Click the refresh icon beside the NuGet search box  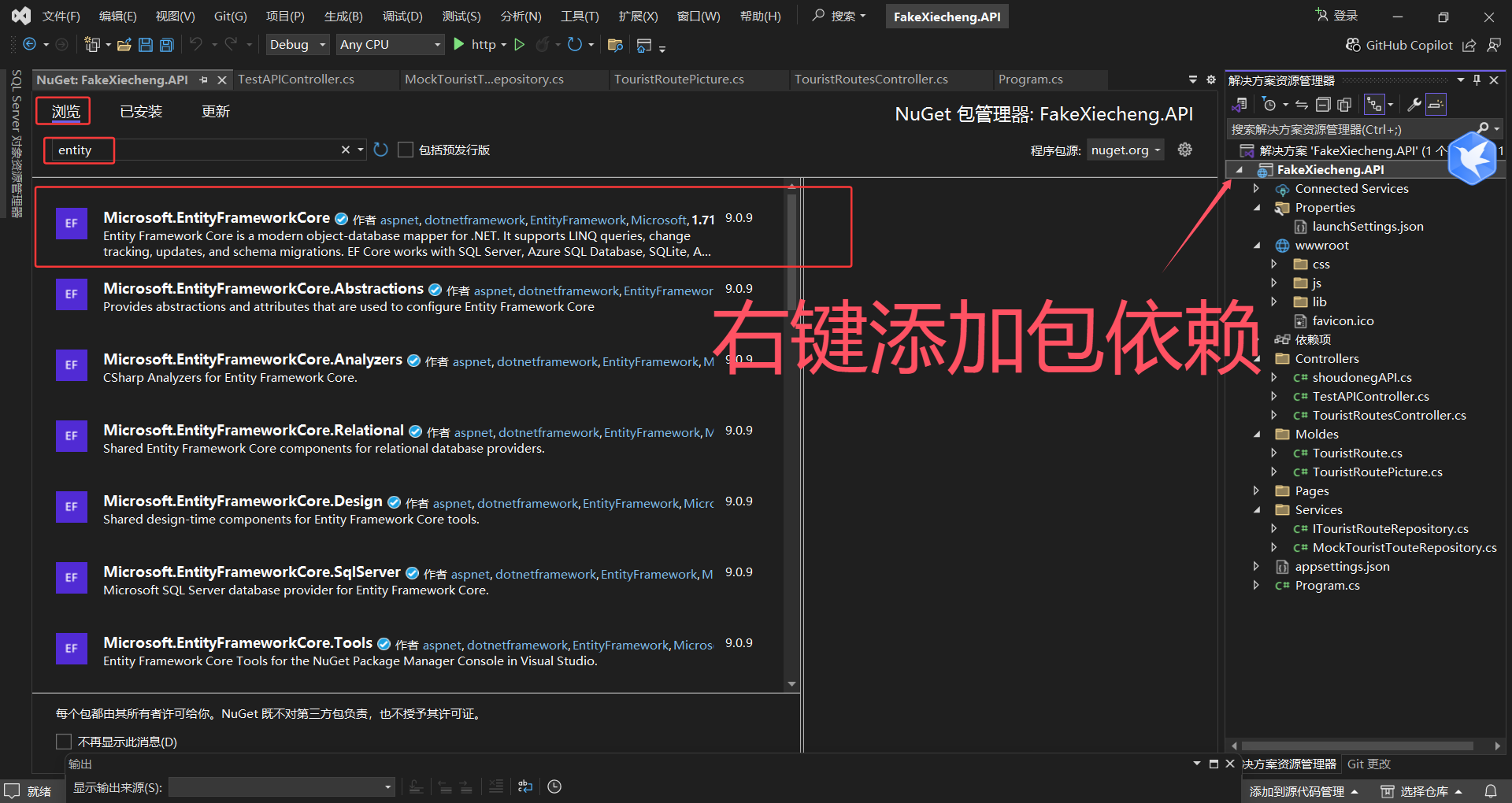[x=381, y=150]
